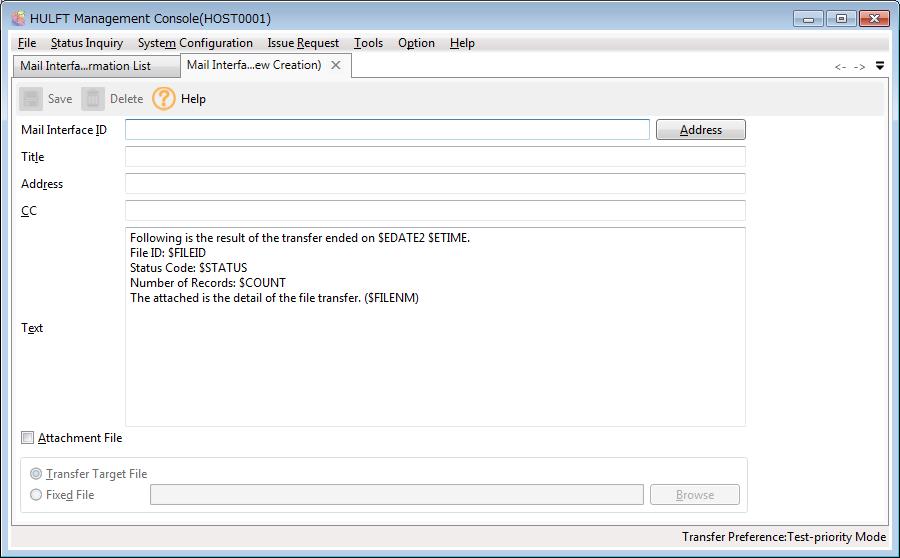Open Help via the question mark icon
Viewport: 900px width, 558px height.
pos(164,99)
